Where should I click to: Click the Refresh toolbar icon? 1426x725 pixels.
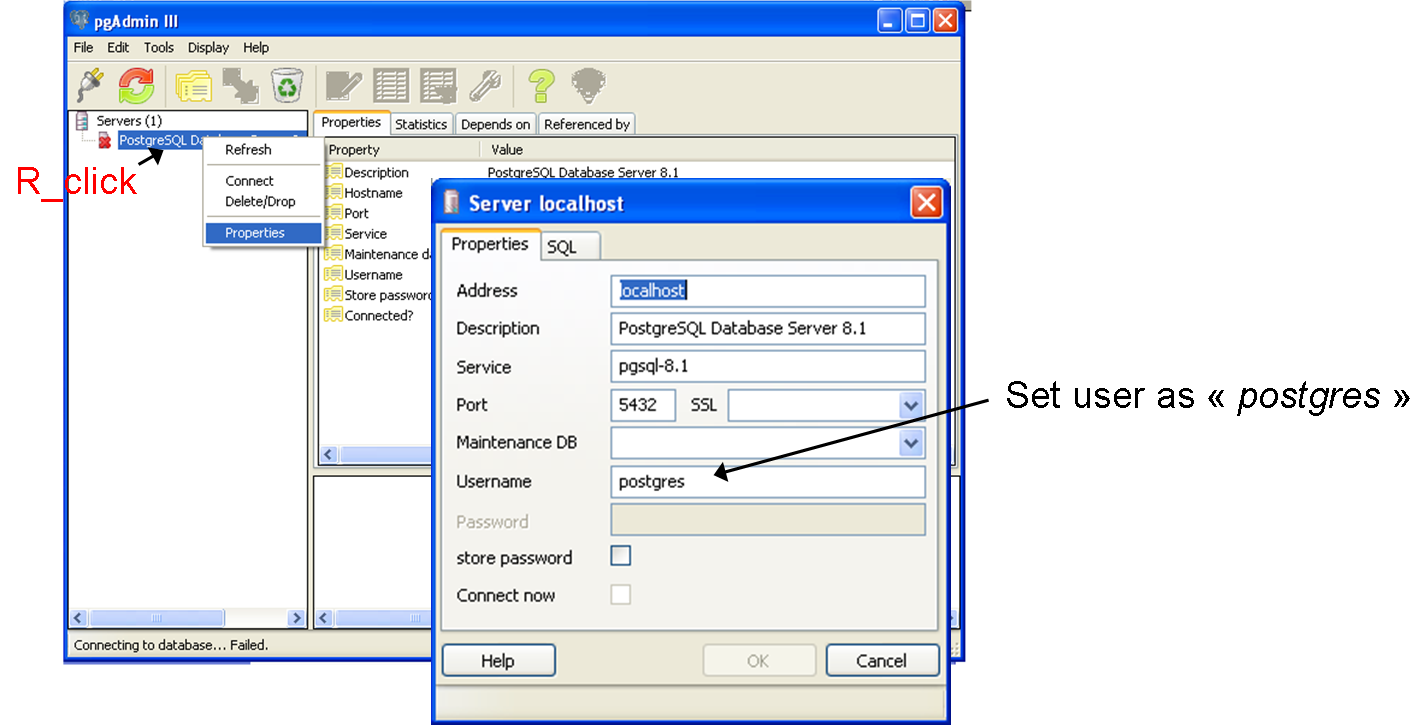point(137,86)
